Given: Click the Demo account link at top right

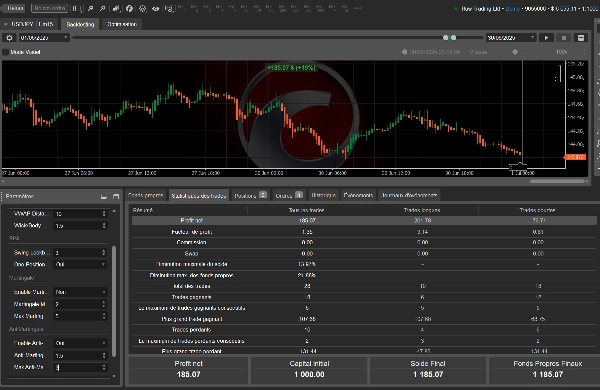Looking at the screenshot, I should [x=512, y=8].
